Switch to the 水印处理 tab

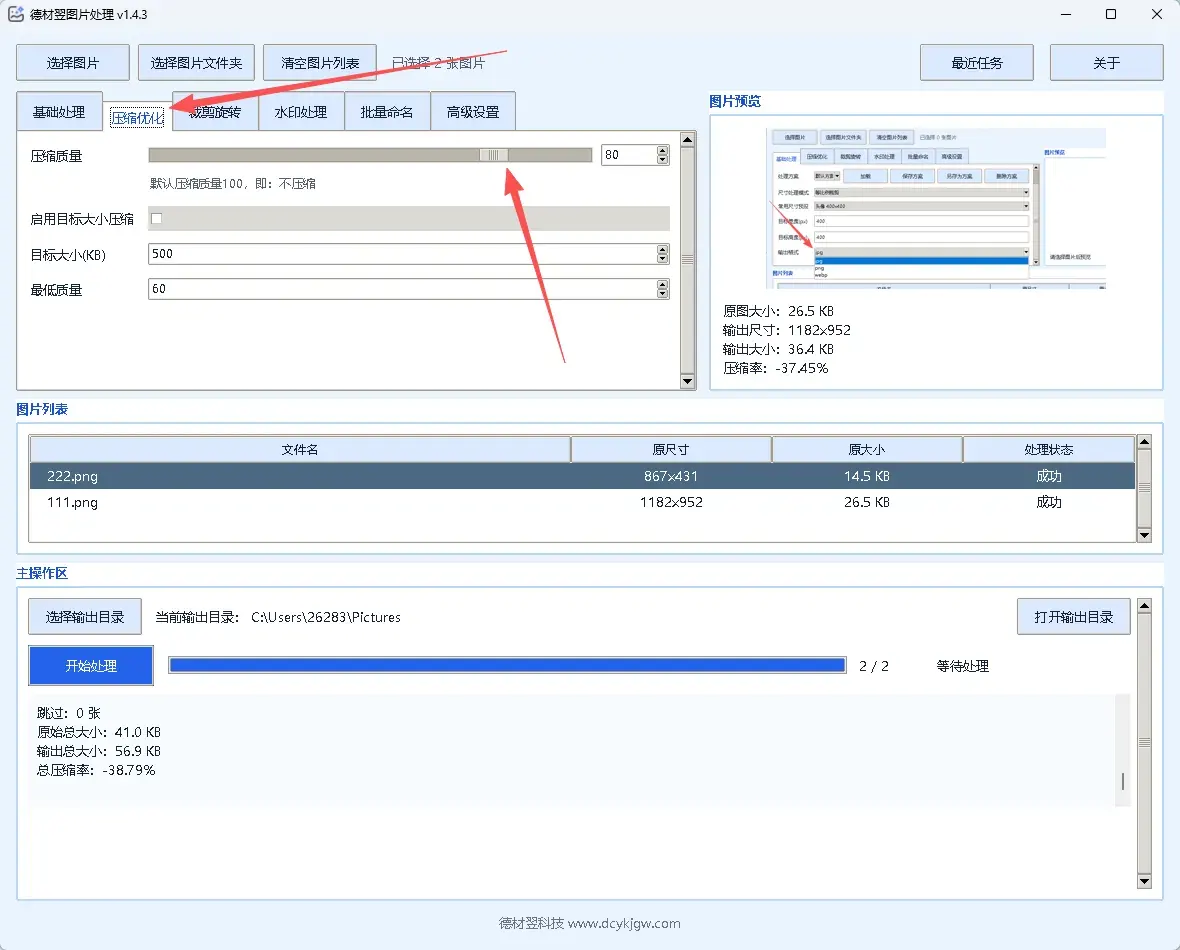301,111
